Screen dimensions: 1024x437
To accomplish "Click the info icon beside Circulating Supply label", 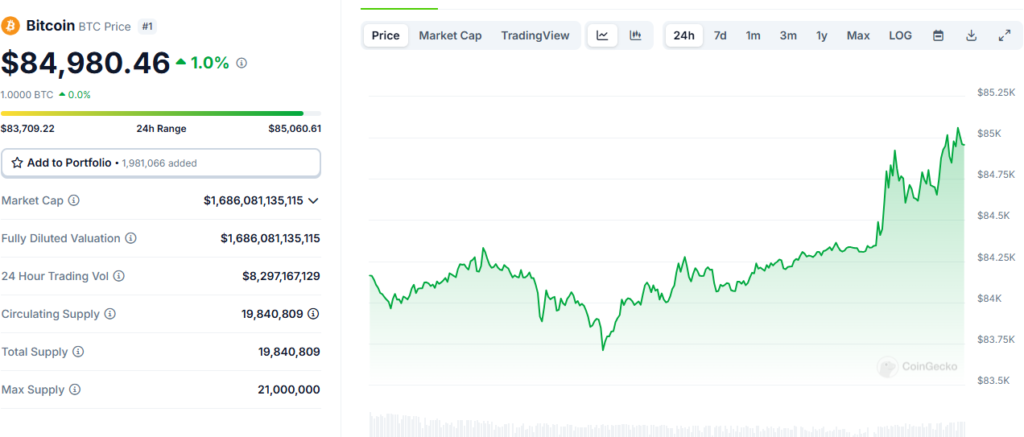I will click(110, 314).
